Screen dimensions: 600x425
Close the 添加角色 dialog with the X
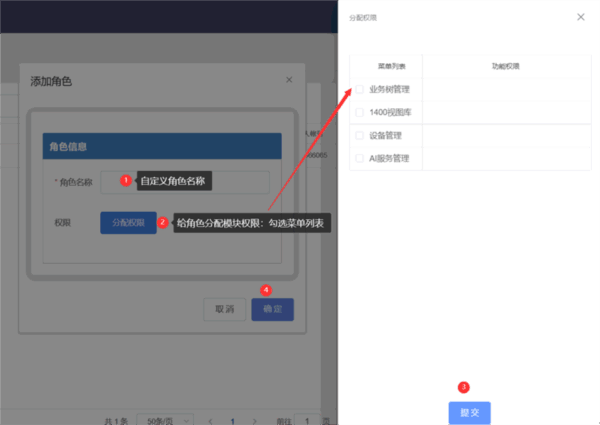click(x=289, y=79)
